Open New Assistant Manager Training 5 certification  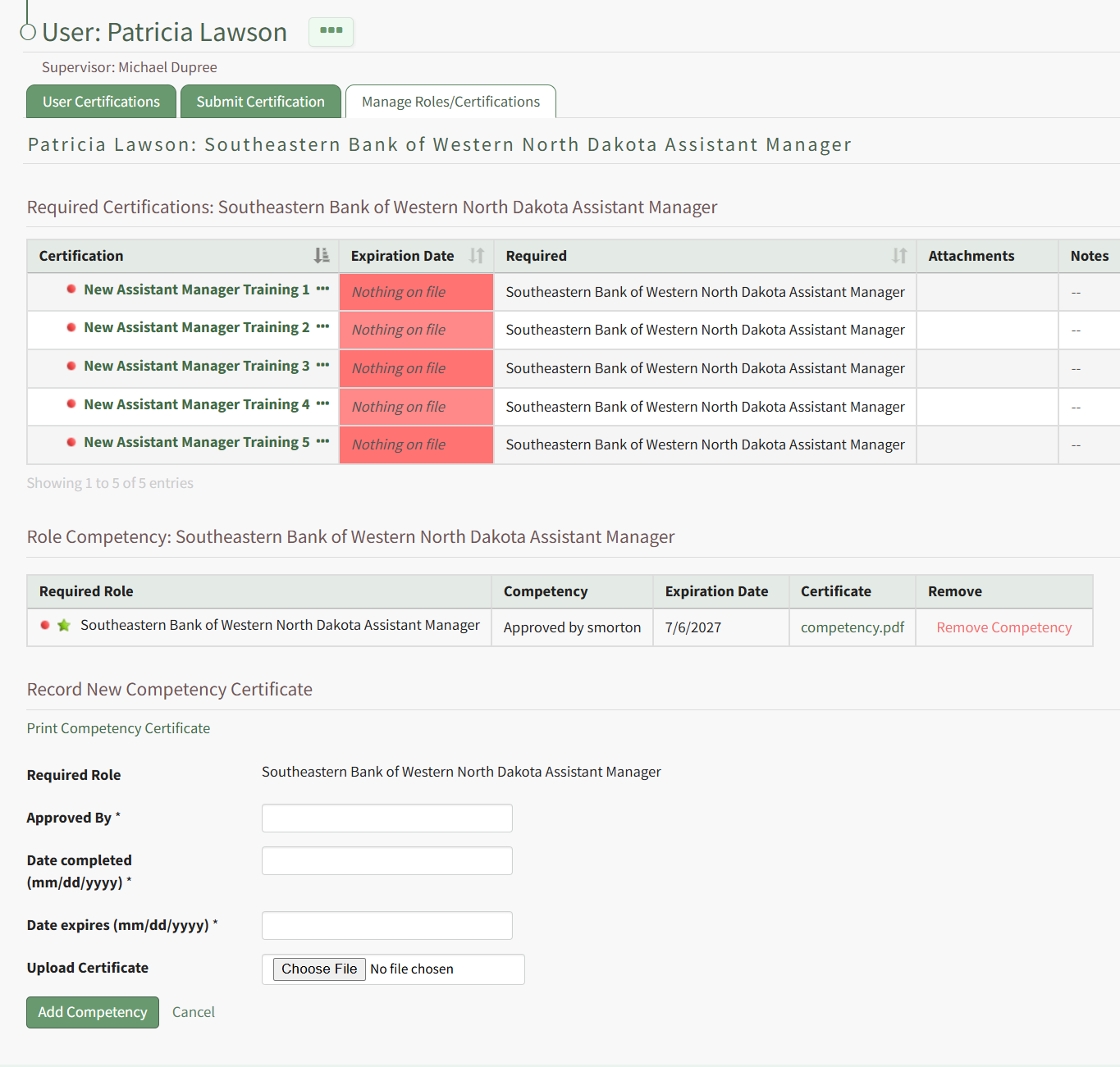197,442
